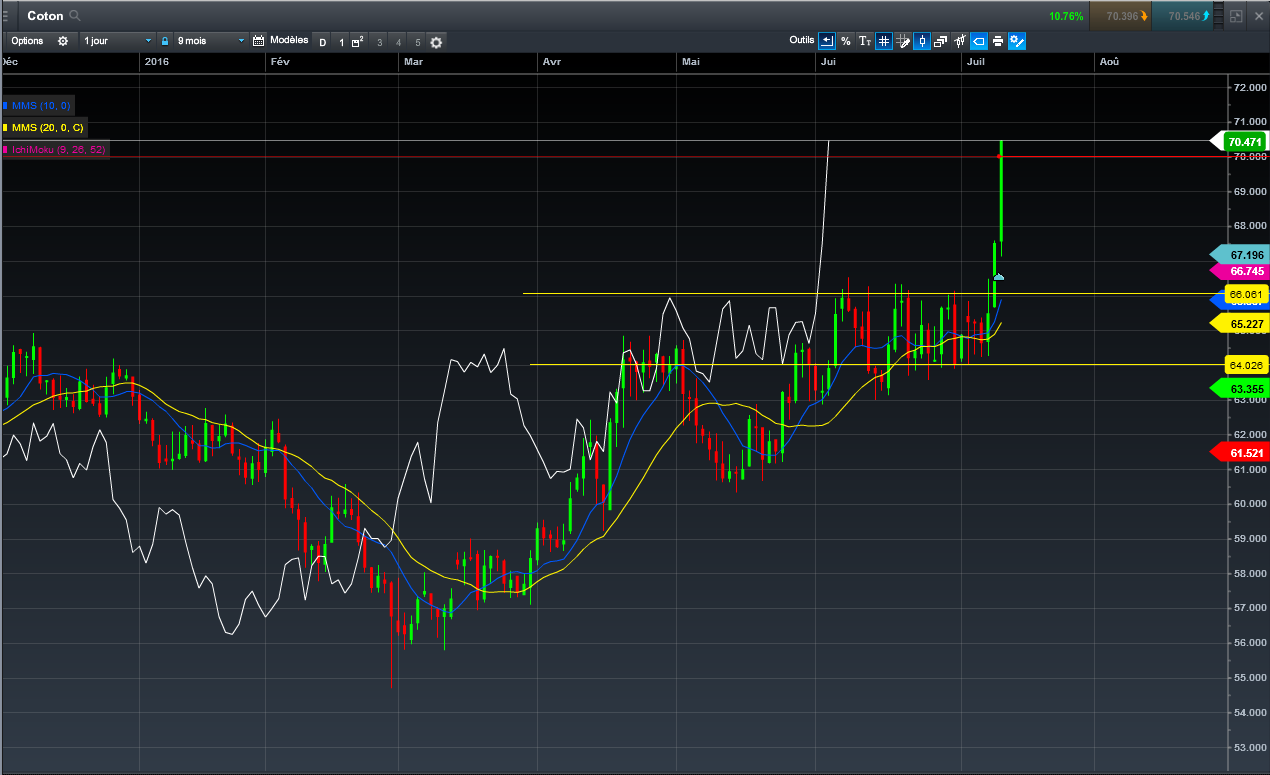
Task: Toggle the lock between interval and period
Action: [165, 41]
